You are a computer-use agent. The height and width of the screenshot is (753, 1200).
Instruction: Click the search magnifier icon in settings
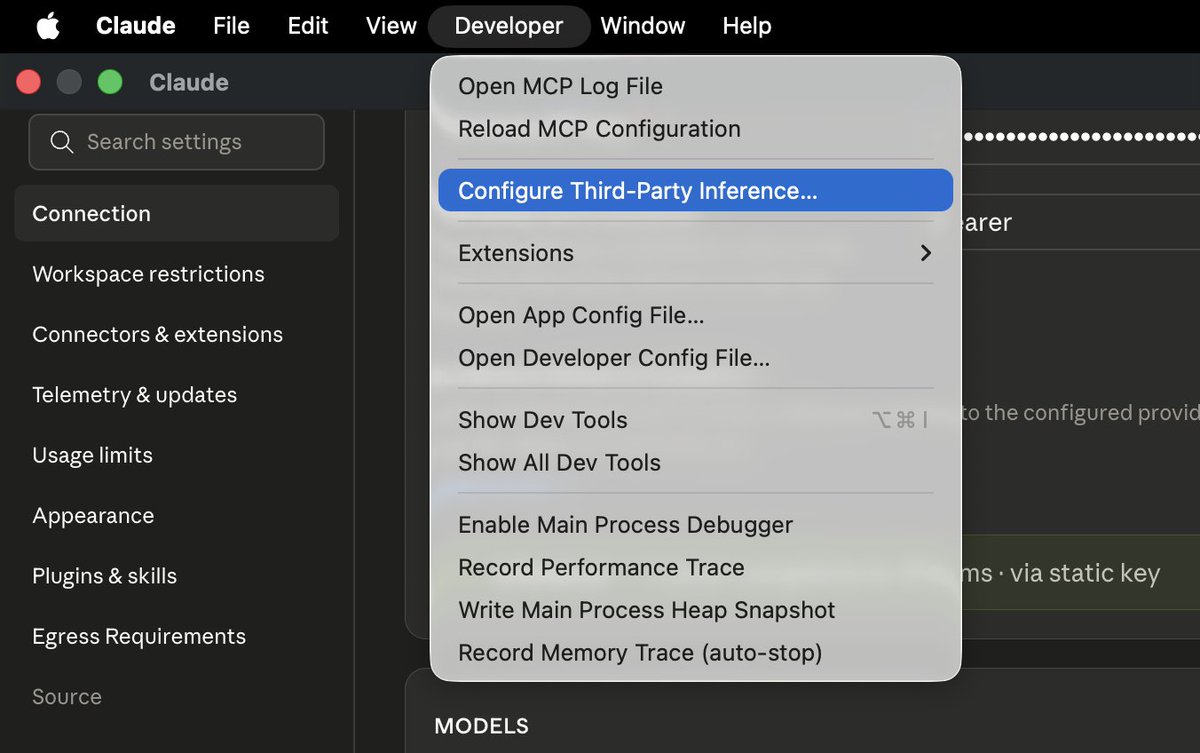click(x=61, y=142)
